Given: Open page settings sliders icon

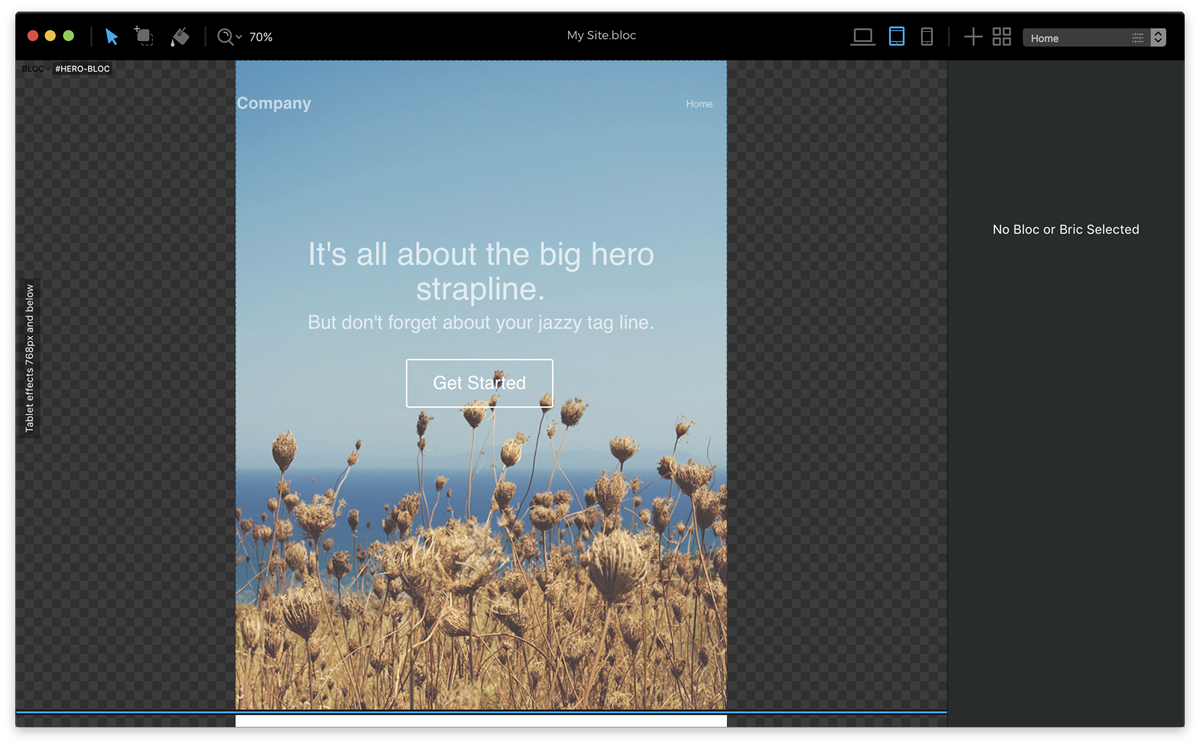Looking at the screenshot, I should pyautogui.click(x=1138, y=38).
